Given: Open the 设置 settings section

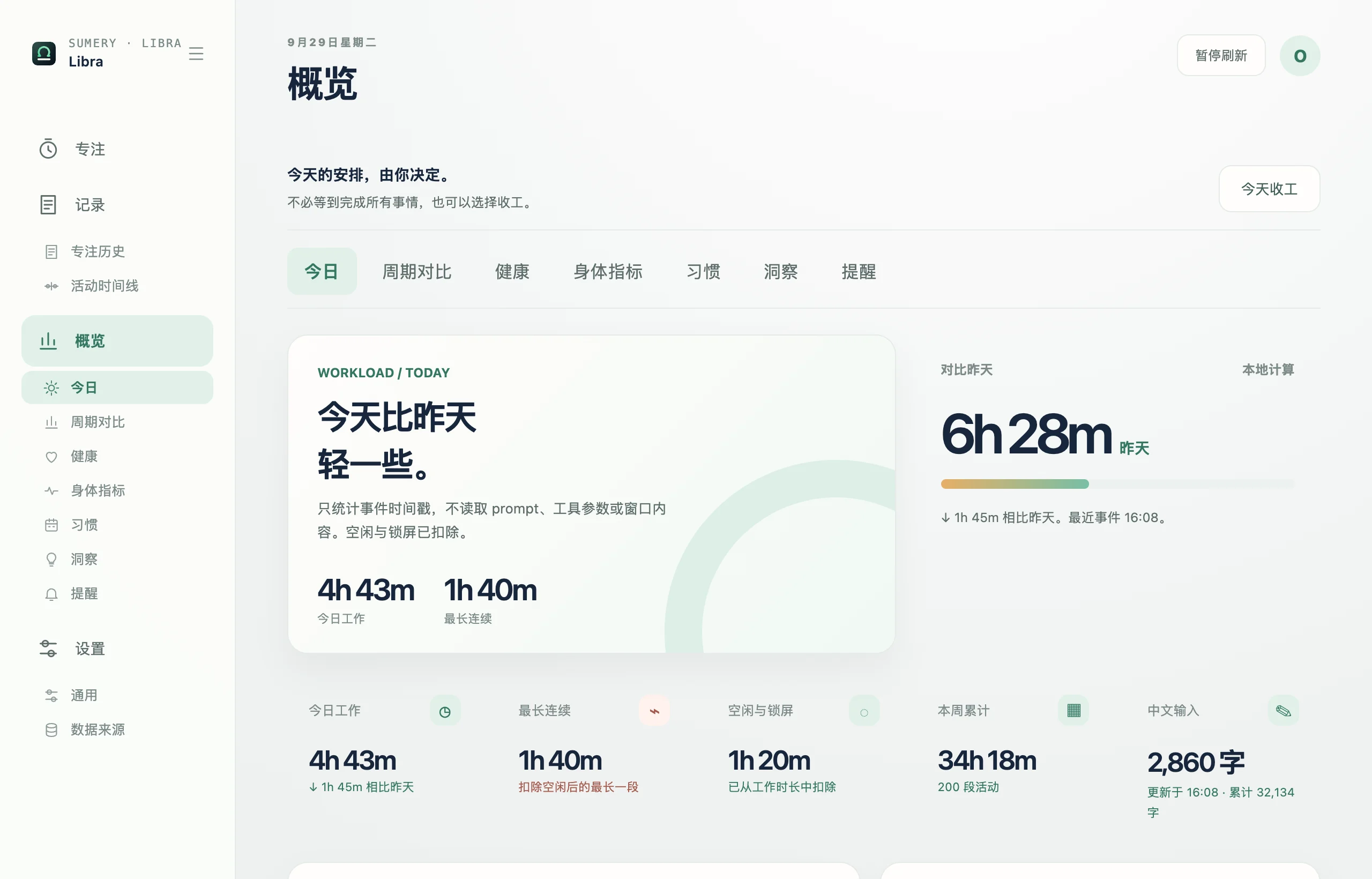Looking at the screenshot, I should coord(117,649).
